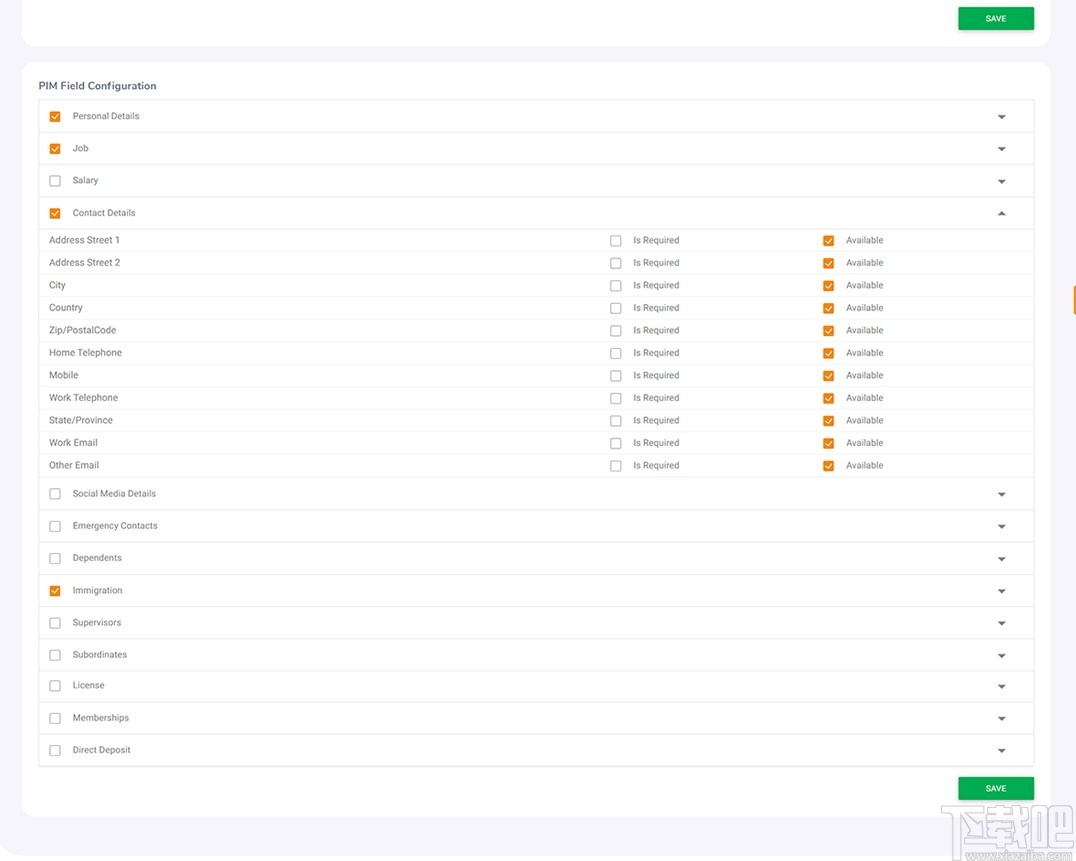Expand the Subordinates section arrow
This screenshot has width=1076, height=861.
[x=1001, y=656]
